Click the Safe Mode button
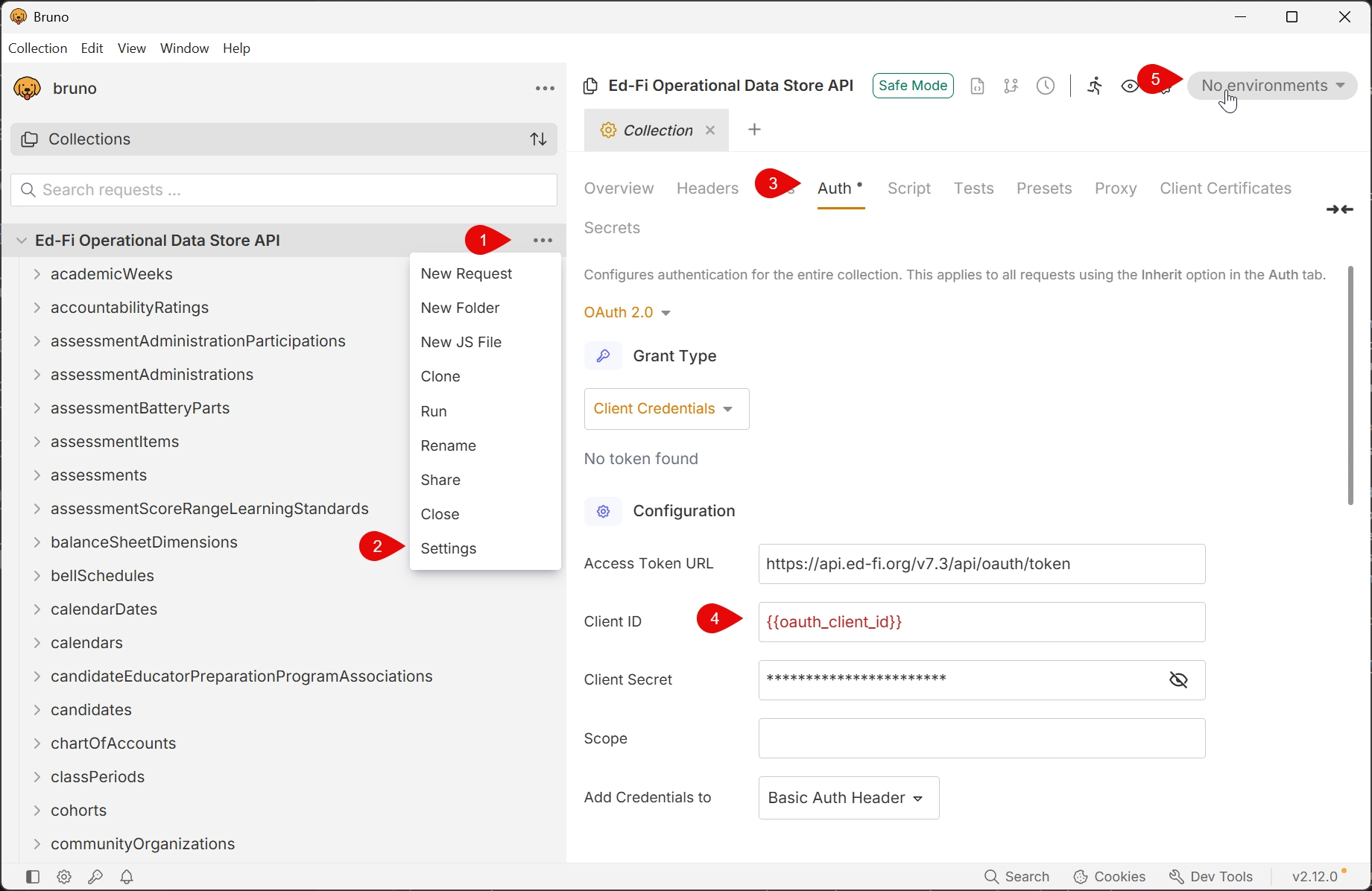 pyautogui.click(x=912, y=85)
